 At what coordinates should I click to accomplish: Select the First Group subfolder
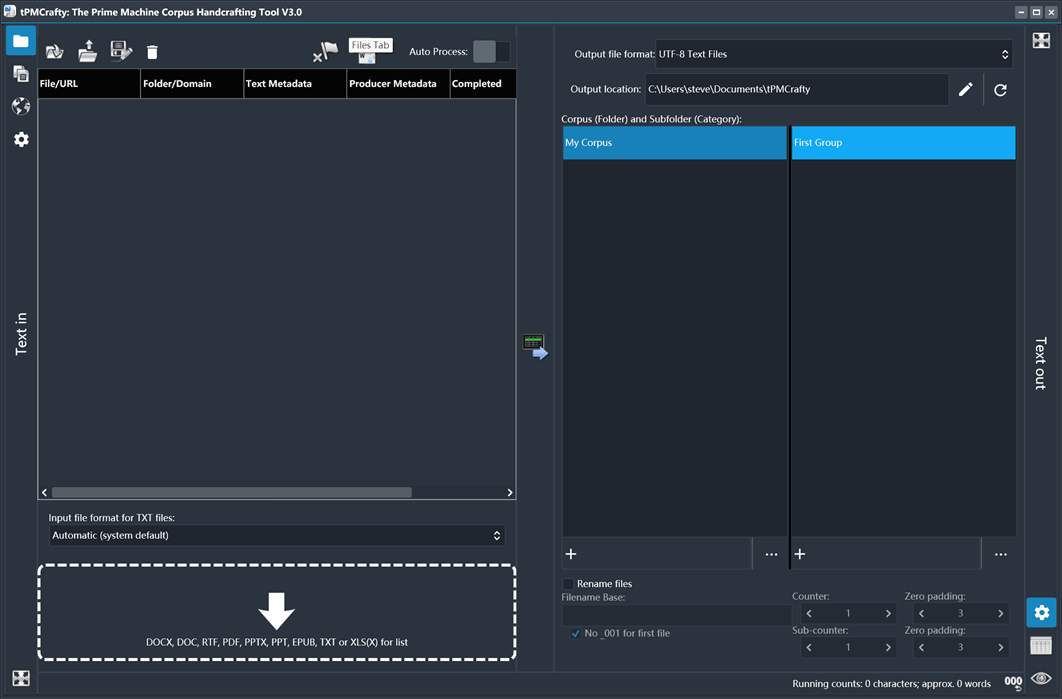(904, 142)
